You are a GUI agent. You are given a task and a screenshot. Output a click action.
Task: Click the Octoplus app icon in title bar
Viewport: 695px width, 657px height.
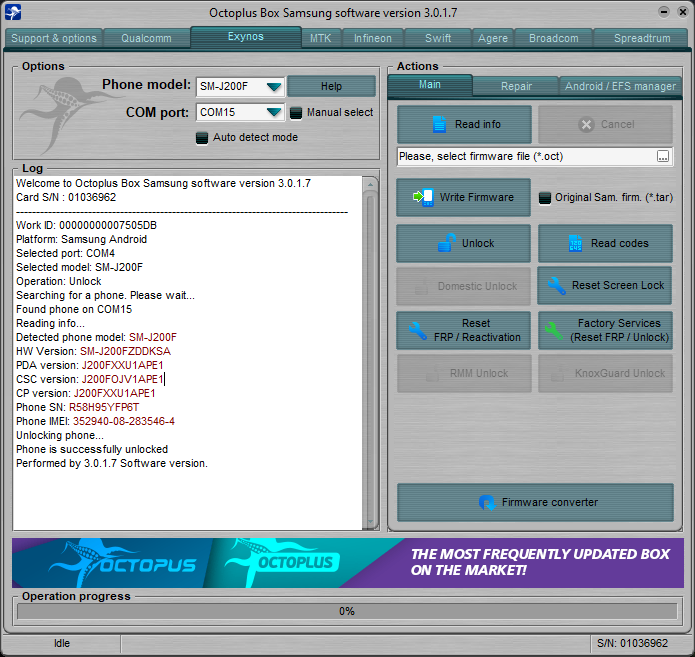click(x=13, y=12)
